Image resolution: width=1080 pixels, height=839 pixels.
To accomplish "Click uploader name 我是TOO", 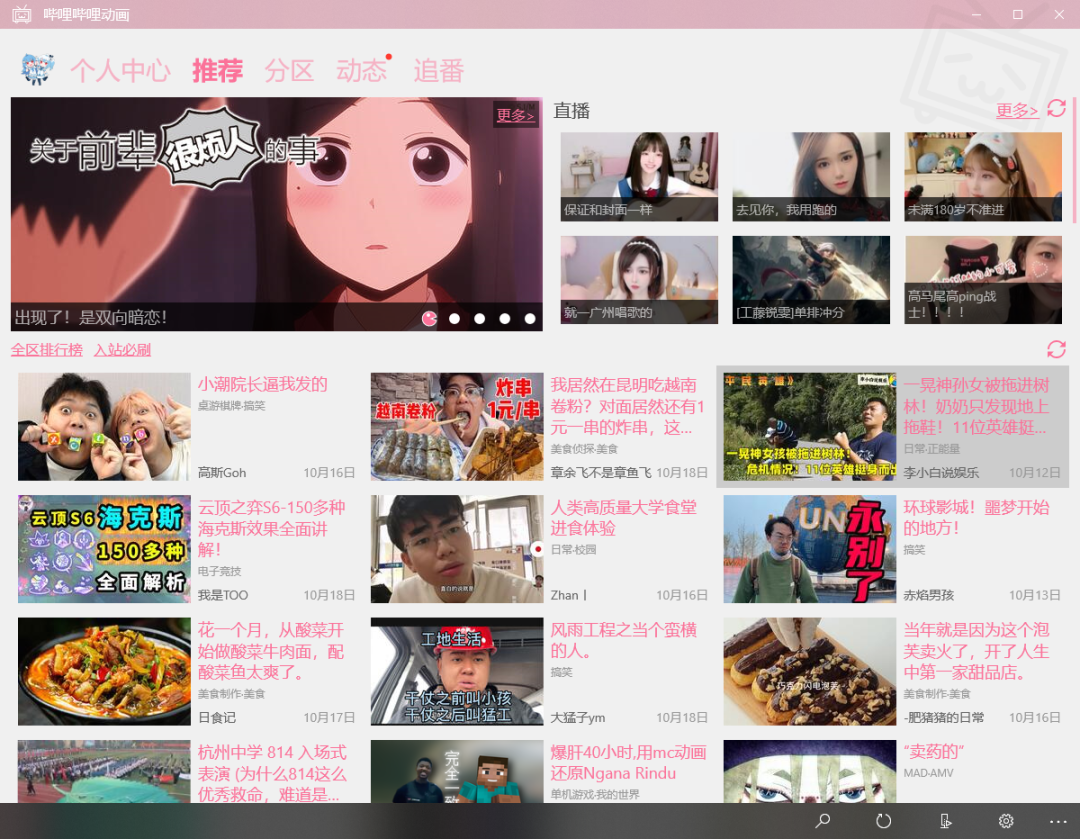I will (x=223, y=595).
